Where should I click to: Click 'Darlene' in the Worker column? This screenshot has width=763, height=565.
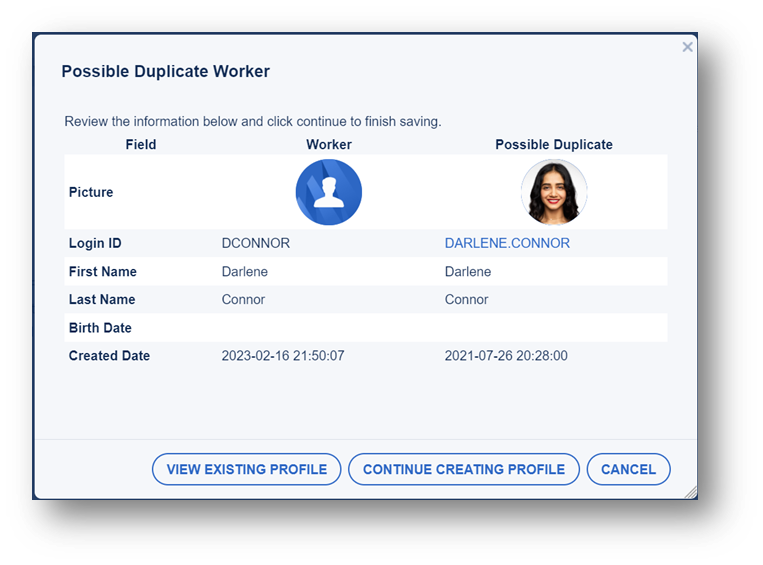[x=244, y=271]
